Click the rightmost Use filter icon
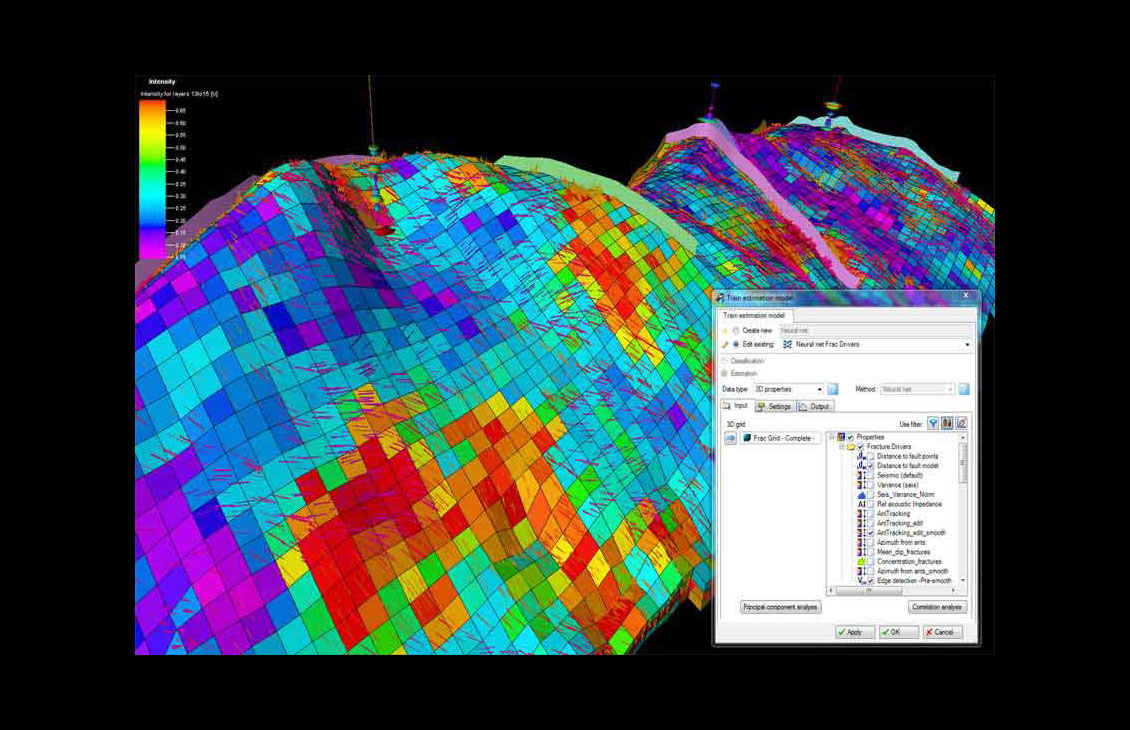The width and height of the screenshot is (1130, 730). click(961, 424)
